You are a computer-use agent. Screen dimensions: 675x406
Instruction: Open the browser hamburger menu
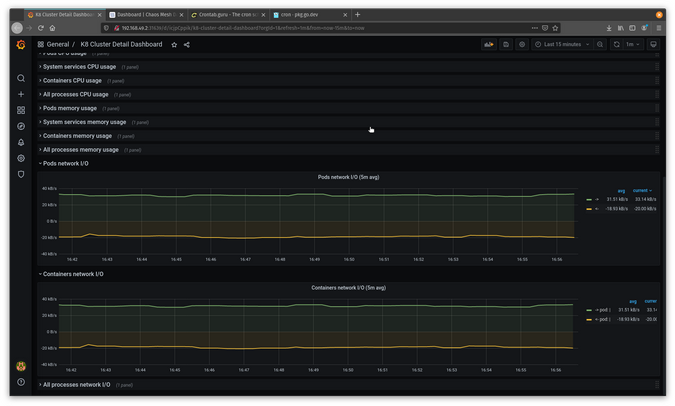point(659,28)
